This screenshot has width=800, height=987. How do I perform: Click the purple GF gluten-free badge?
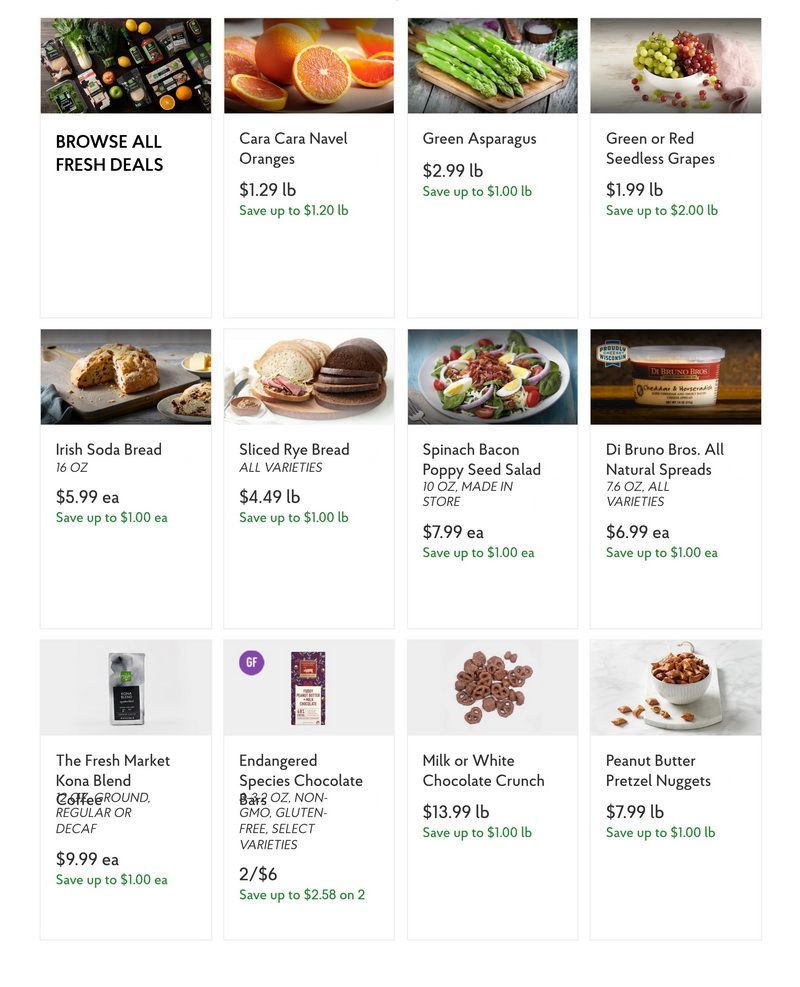(x=252, y=662)
